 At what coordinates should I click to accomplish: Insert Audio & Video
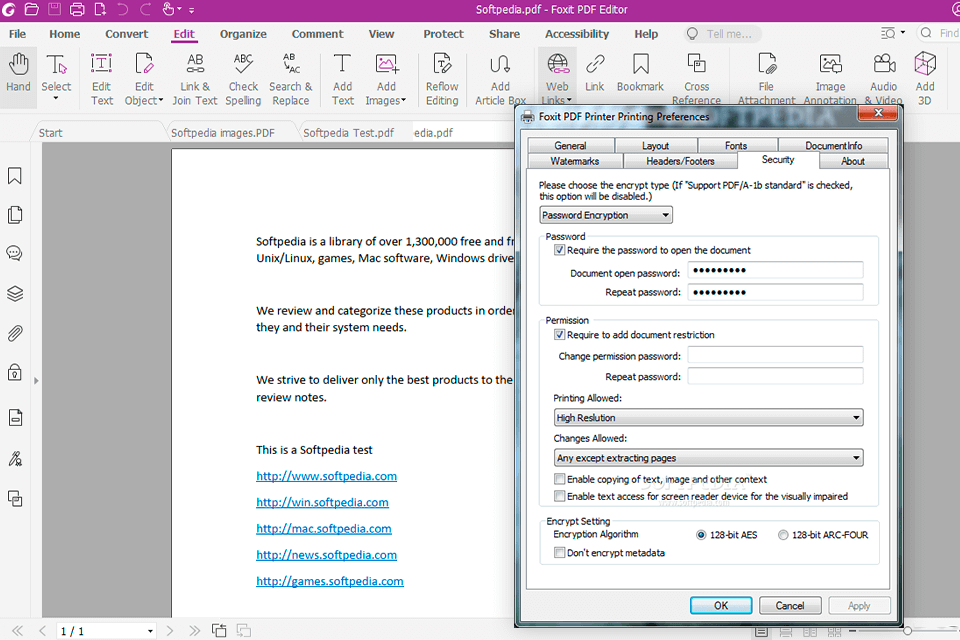click(x=883, y=80)
